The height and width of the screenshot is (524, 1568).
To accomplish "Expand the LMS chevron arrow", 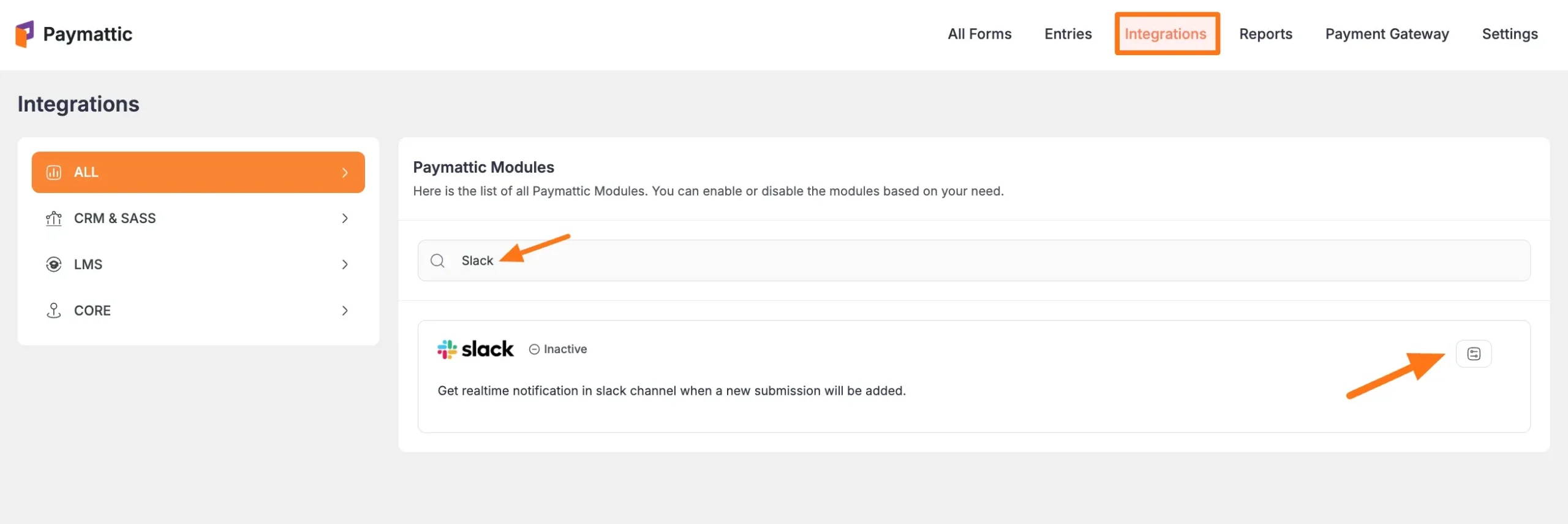I will pos(345,265).
